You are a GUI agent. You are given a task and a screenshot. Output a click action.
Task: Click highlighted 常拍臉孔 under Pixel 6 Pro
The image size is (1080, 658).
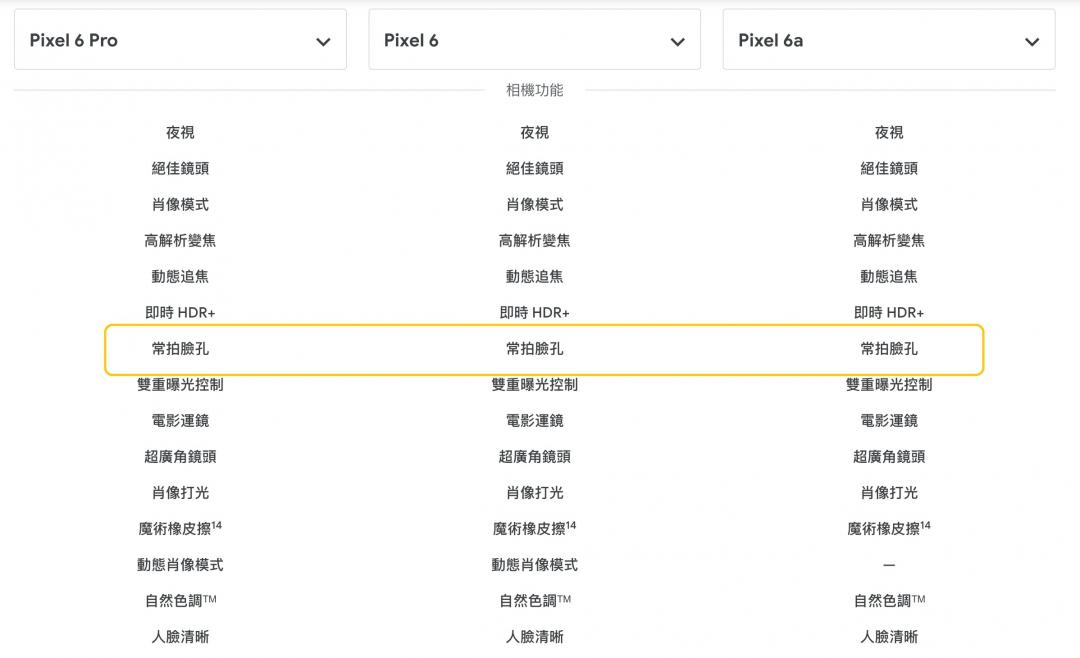point(180,349)
